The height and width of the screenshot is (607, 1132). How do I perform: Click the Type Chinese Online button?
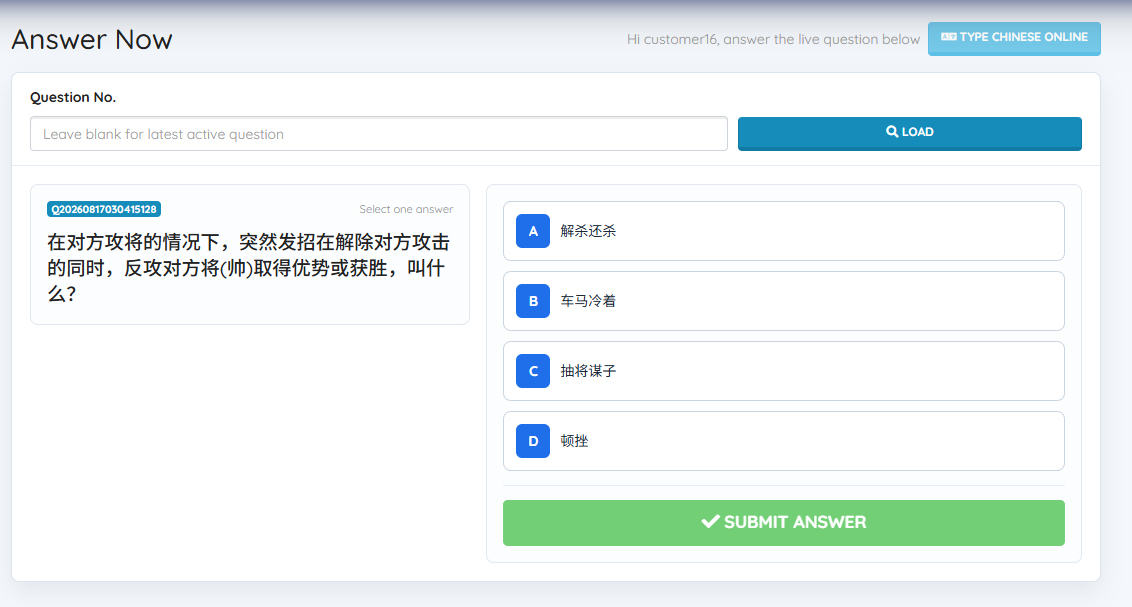(x=1014, y=38)
